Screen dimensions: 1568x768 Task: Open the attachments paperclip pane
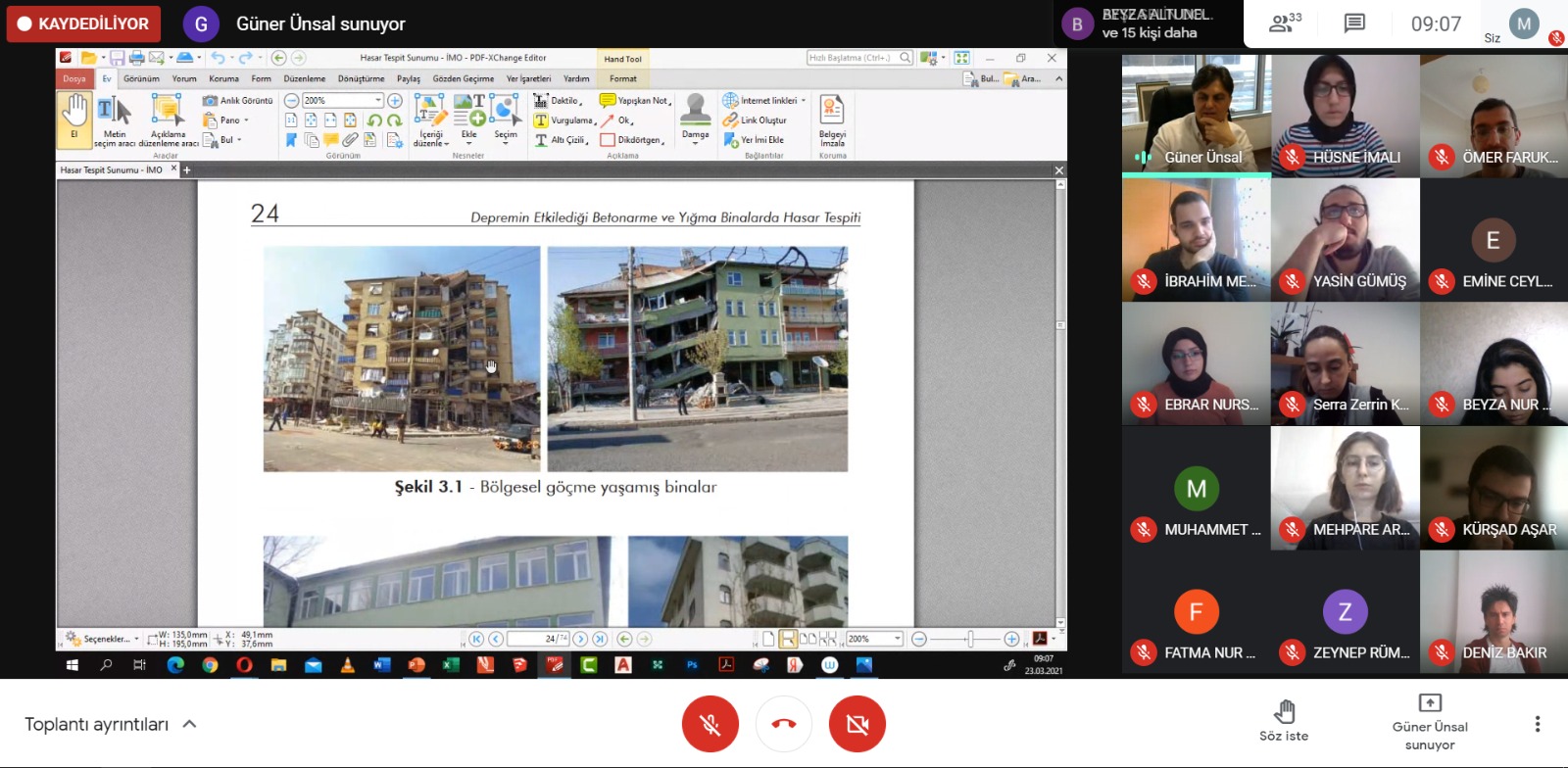pyautogui.click(x=350, y=140)
